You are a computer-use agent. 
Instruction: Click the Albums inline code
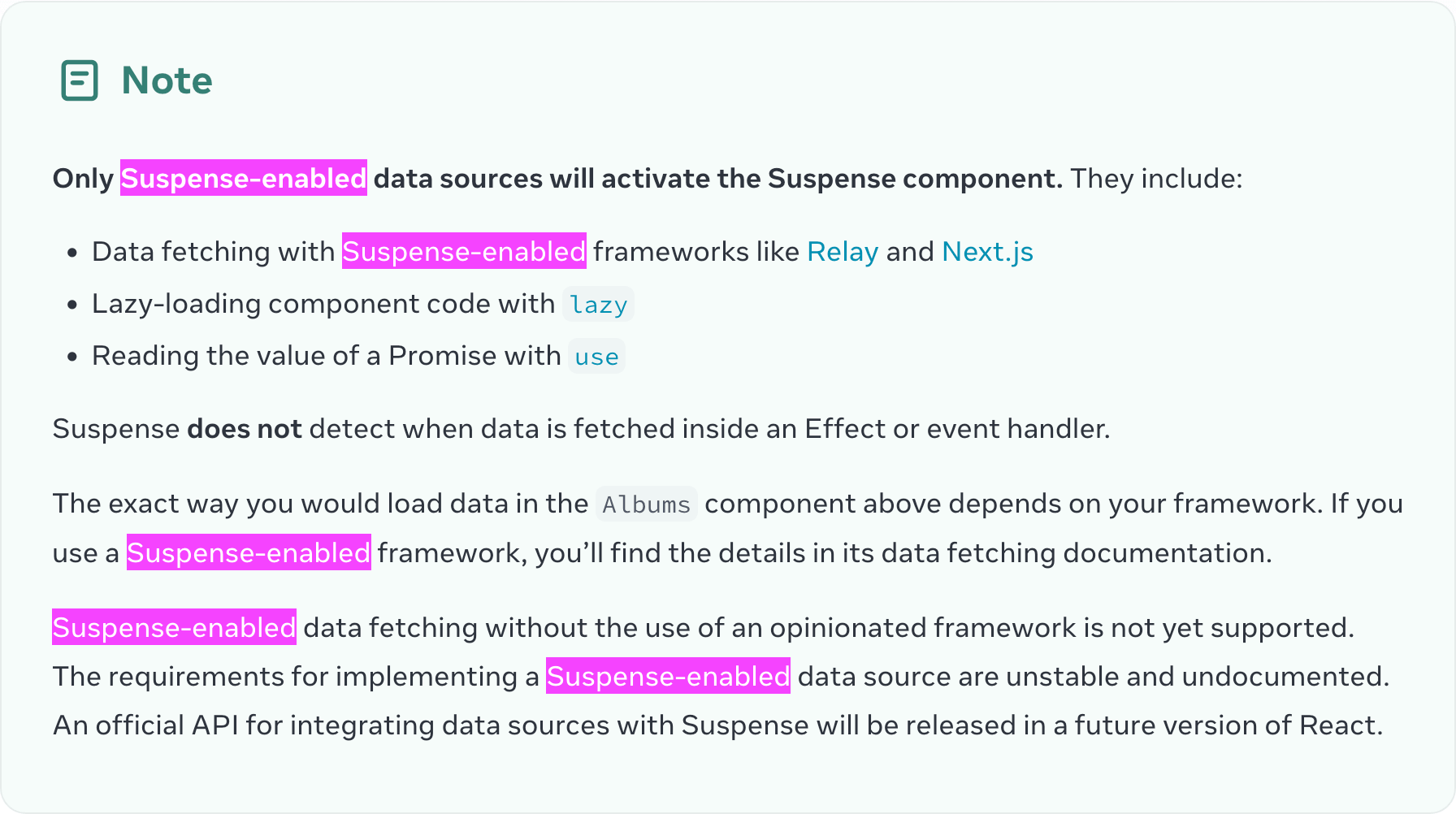(x=647, y=504)
